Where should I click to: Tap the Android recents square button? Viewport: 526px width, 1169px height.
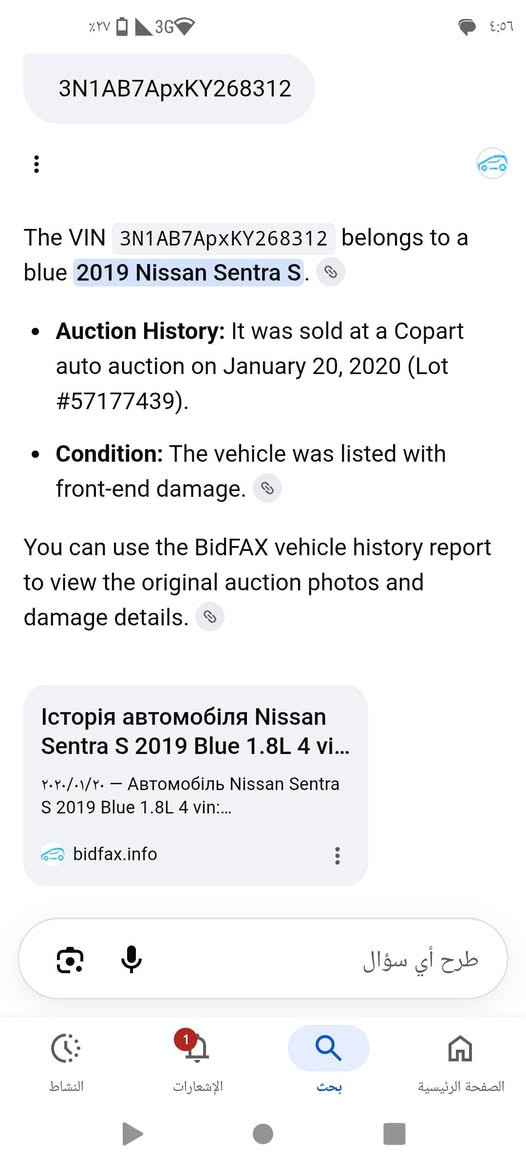point(394,1134)
